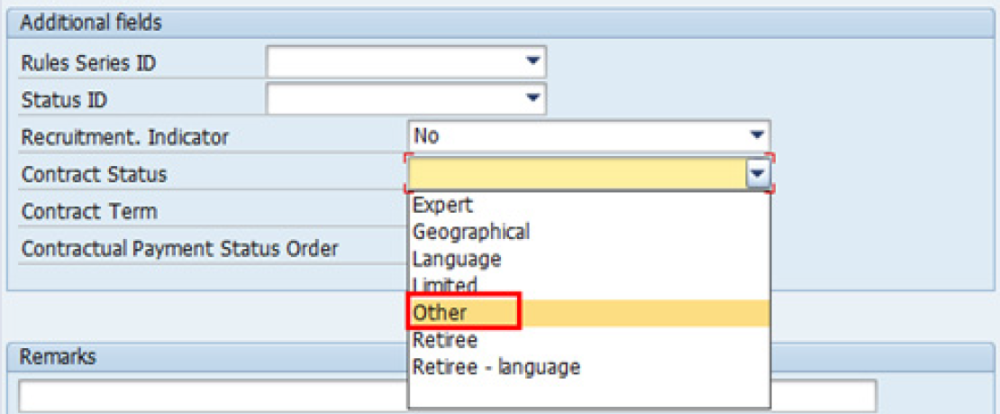Click the highlighted Contract Status input field
Viewport: 1000px width, 414px height.
click(x=577, y=174)
